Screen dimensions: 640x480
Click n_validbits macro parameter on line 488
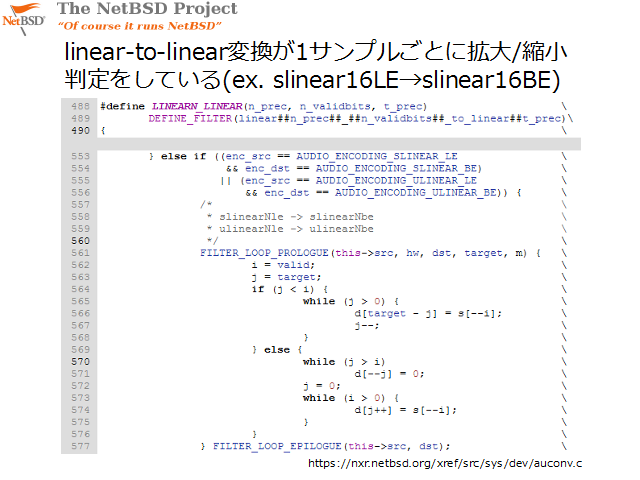pos(335,107)
